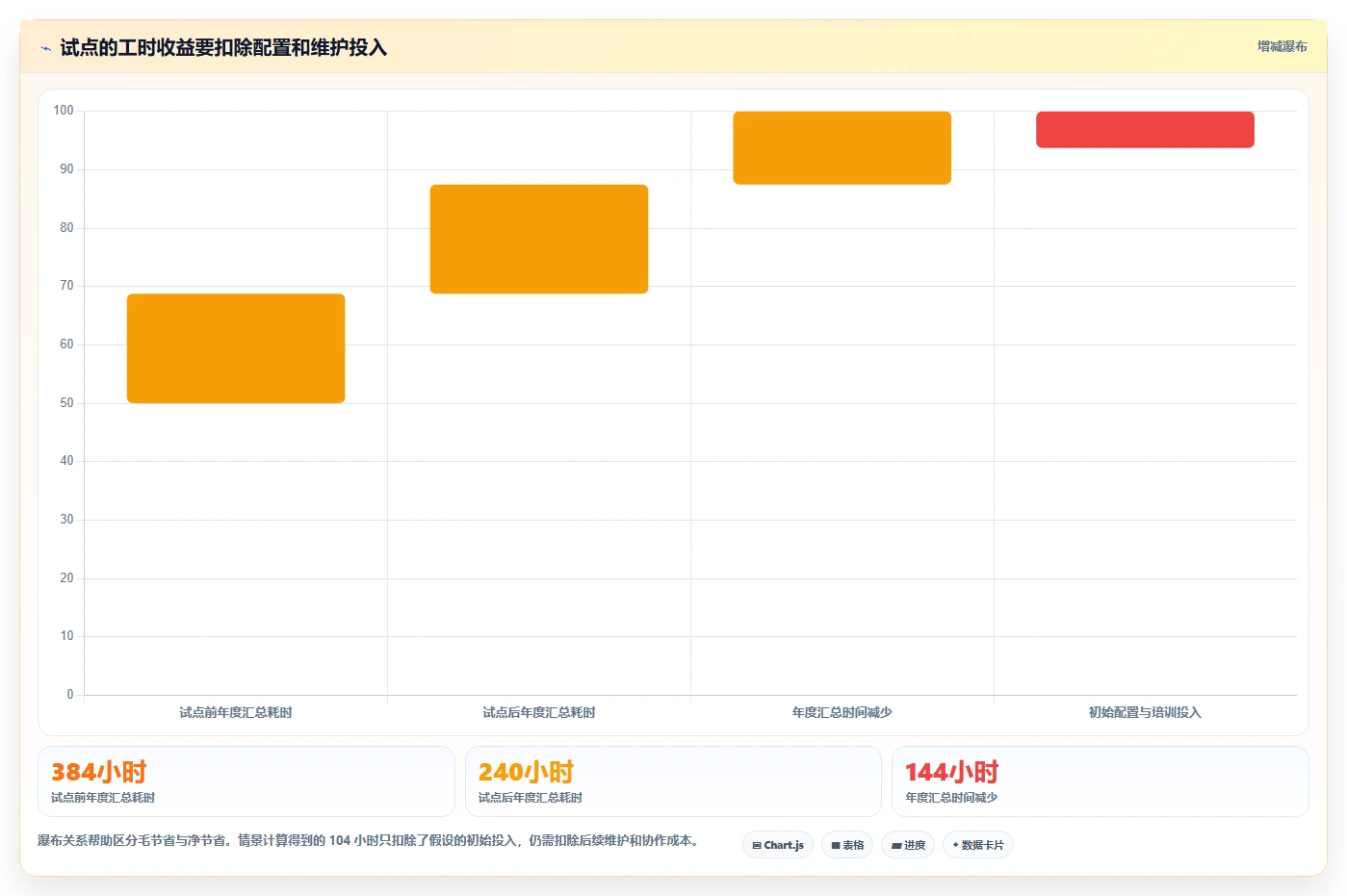This screenshot has width=1347, height=896.
Task: Select the 数据卡片 tag chip
Action: (x=978, y=845)
